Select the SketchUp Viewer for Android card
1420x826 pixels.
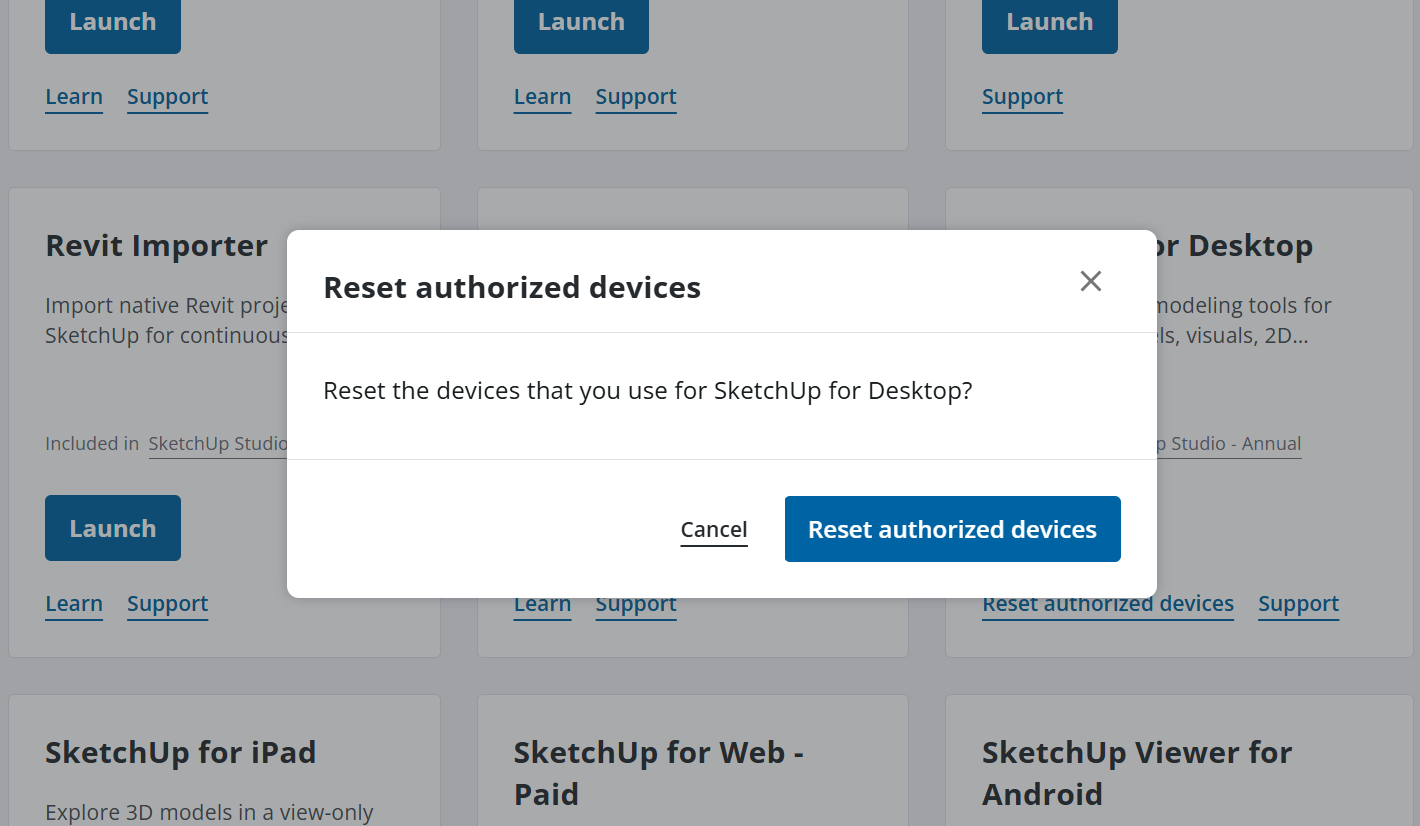[x=1137, y=772]
